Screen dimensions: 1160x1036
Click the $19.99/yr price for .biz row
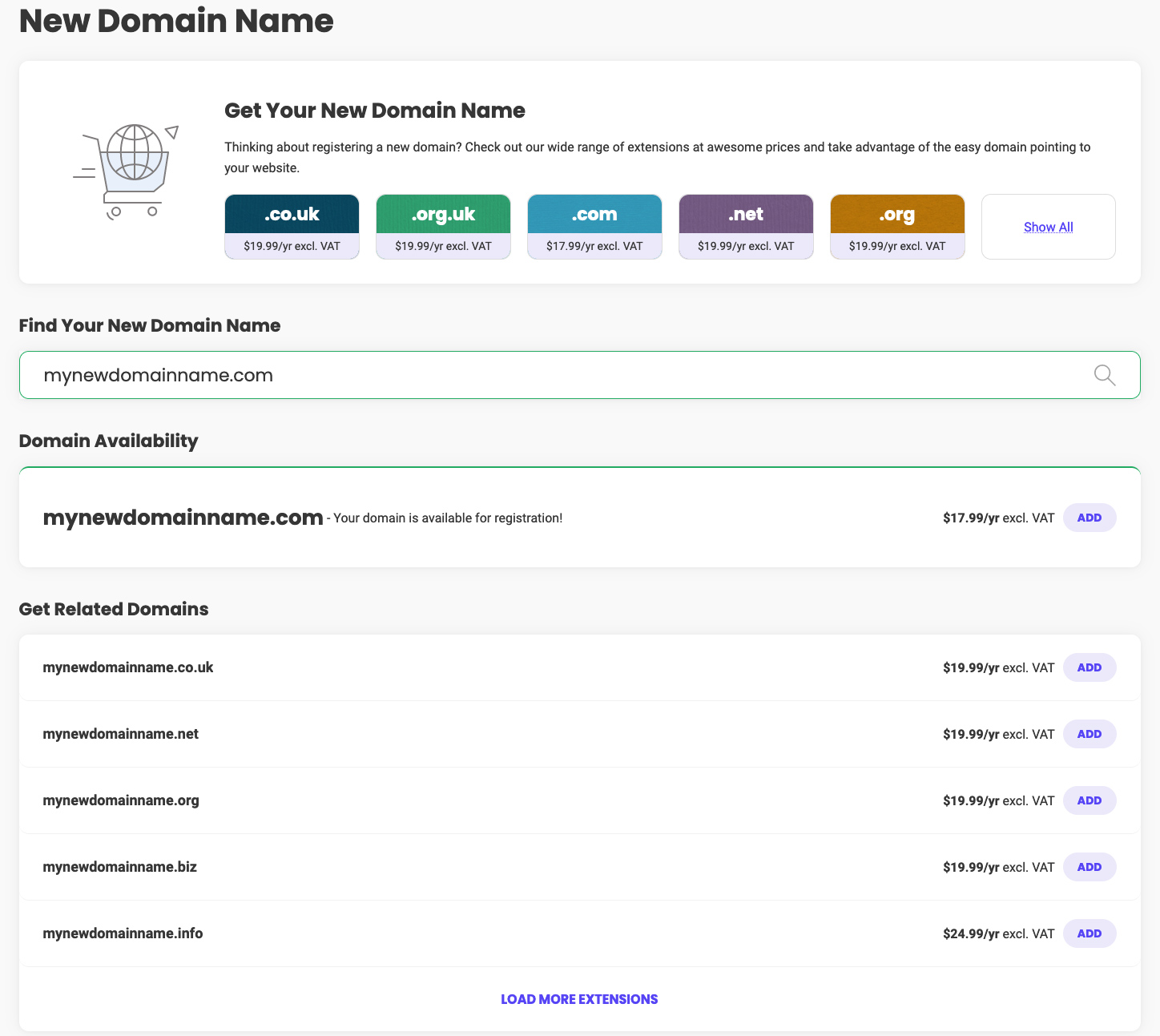tap(971, 867)
